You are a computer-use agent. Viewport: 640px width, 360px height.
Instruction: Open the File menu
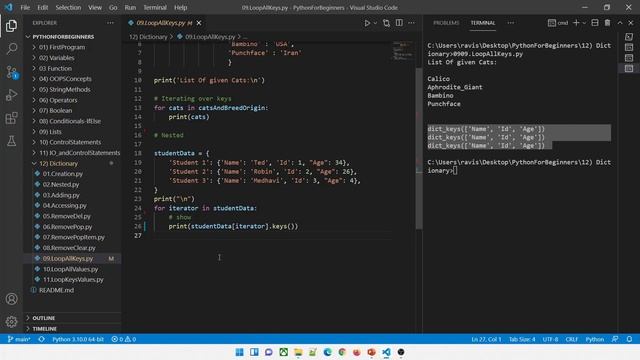coord(25,7)
